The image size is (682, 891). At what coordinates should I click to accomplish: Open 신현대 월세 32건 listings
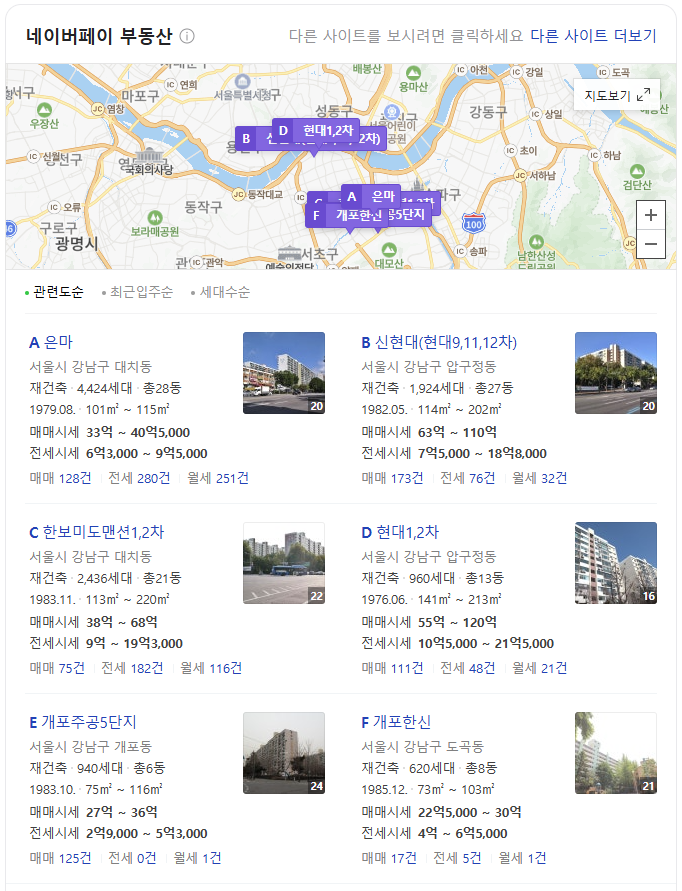point(540,478)
